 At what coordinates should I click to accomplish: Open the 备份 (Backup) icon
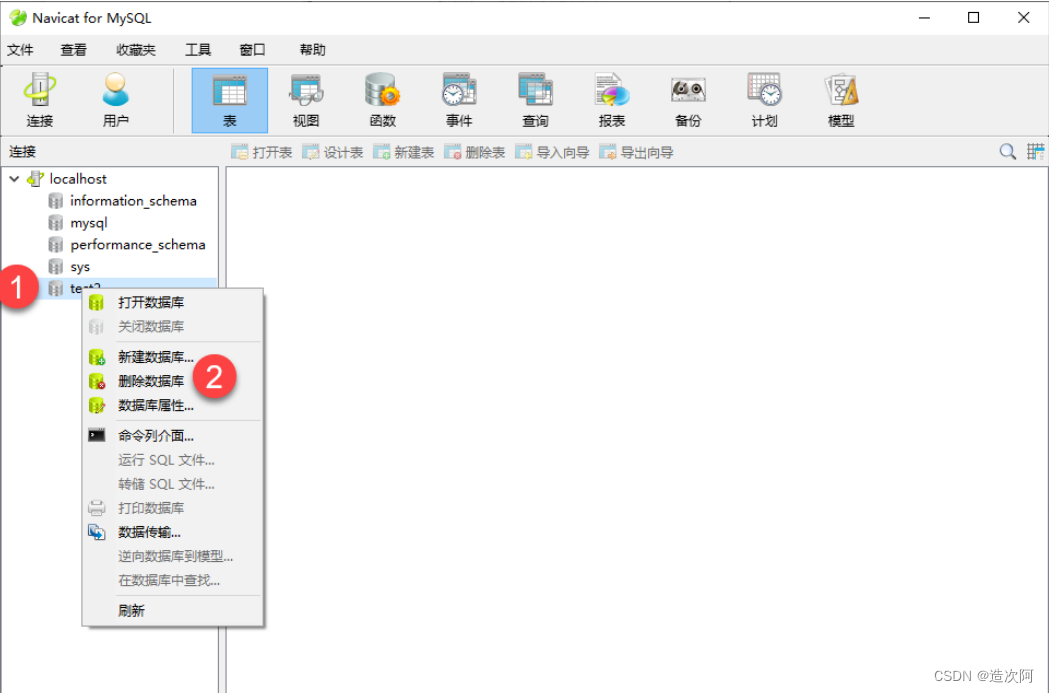click(x=687, y=100)
